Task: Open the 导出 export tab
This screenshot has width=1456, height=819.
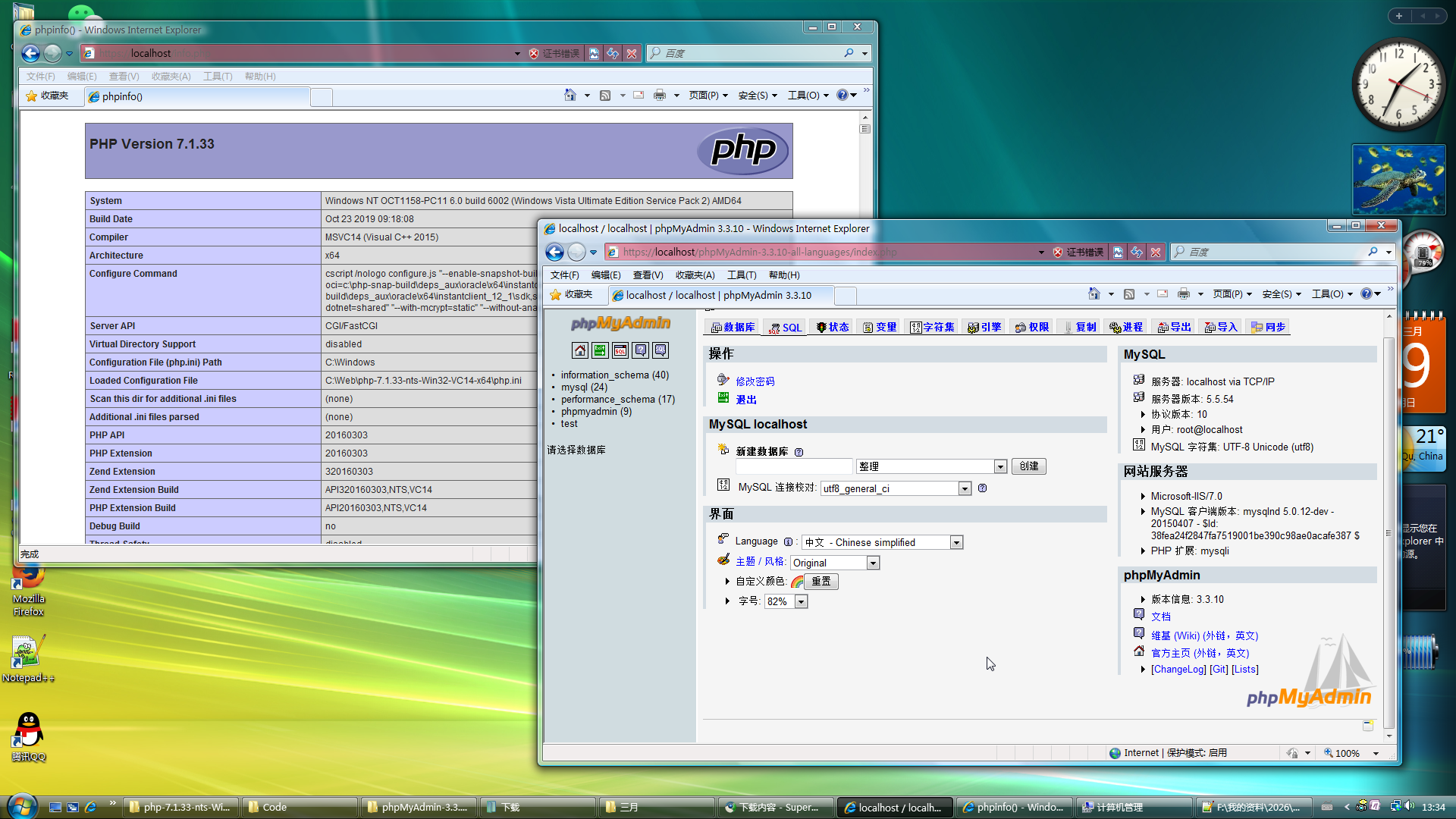Action: (x=1175, y=328)
